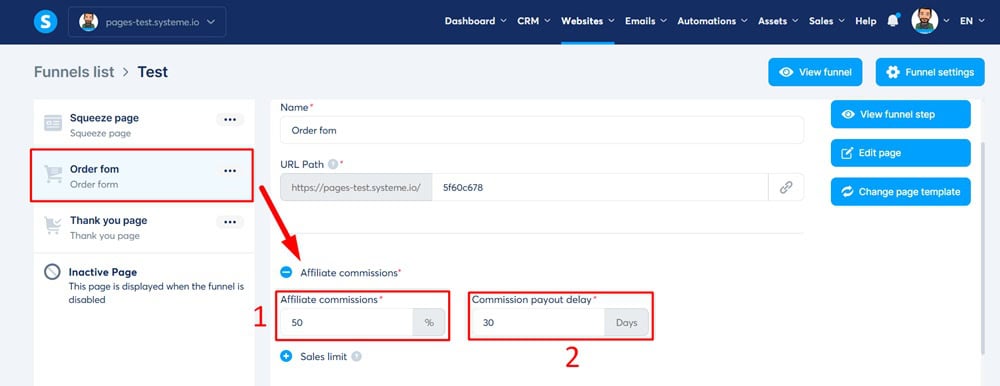Expand the Sales limit section

pos(286,357)
